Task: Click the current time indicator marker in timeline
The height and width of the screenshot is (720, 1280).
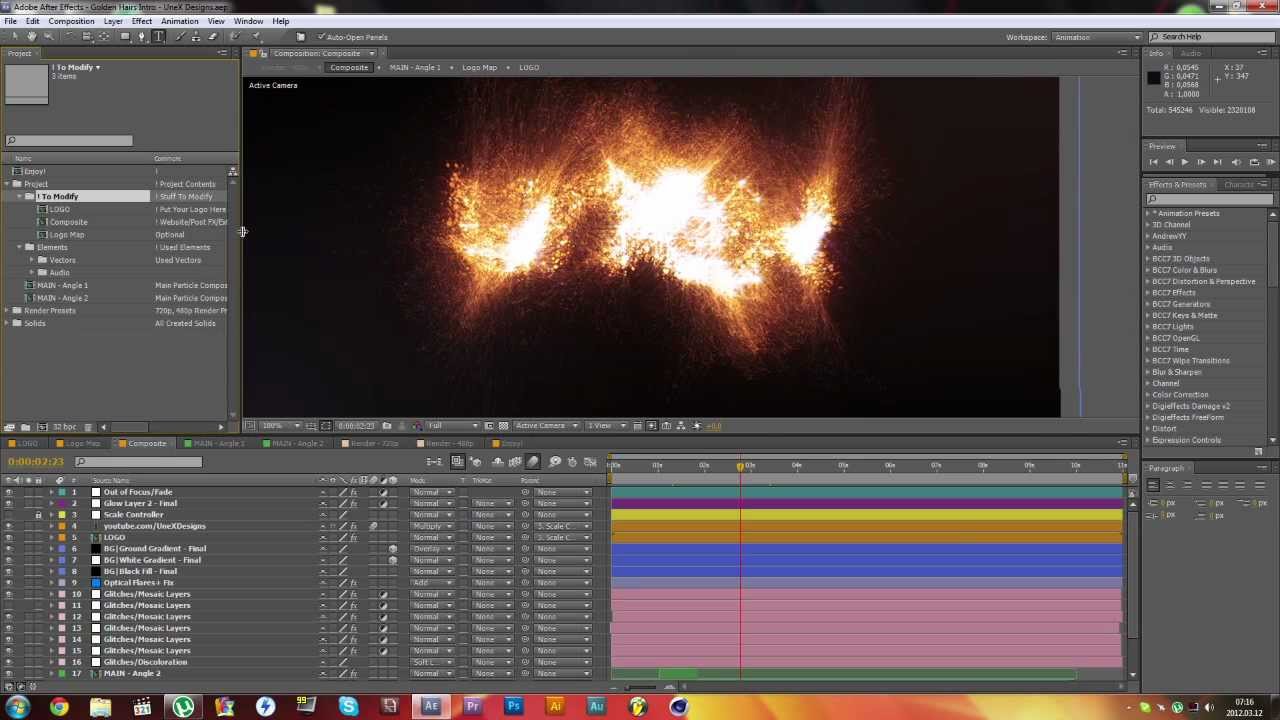Action: pyautogui.click(x=741, y=466)
